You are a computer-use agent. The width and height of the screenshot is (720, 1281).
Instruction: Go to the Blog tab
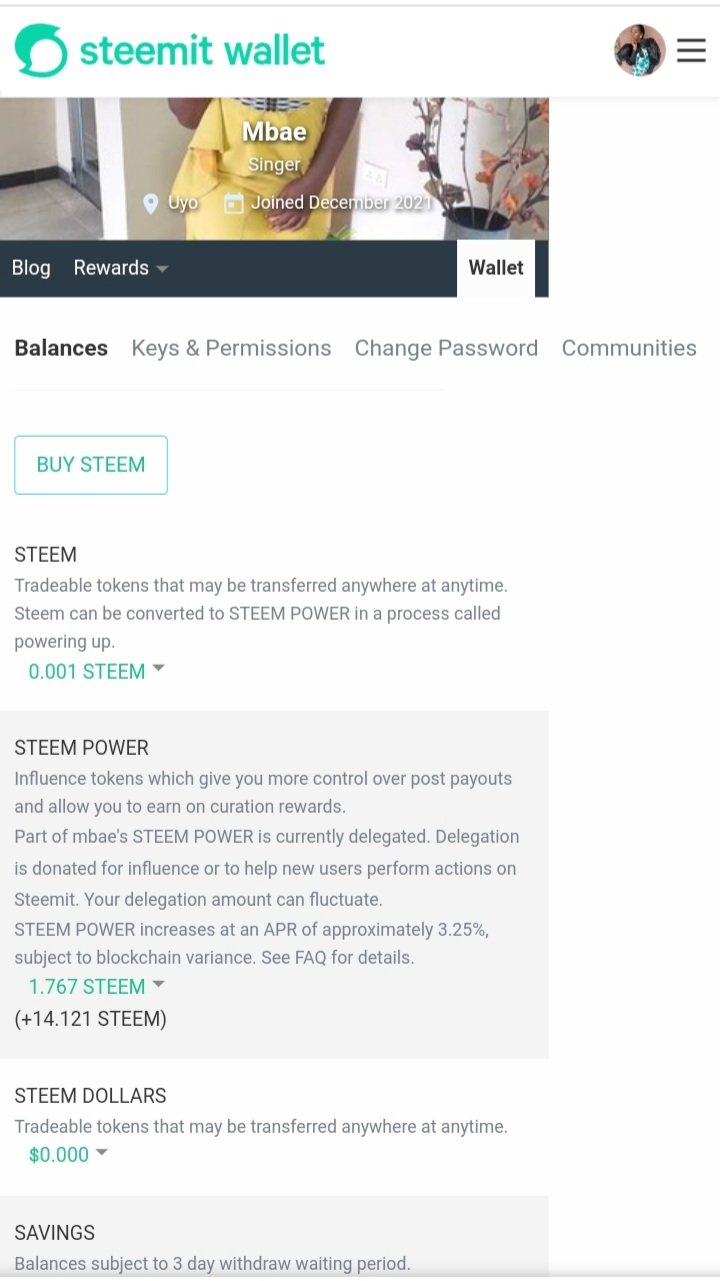tap(31, 268)
